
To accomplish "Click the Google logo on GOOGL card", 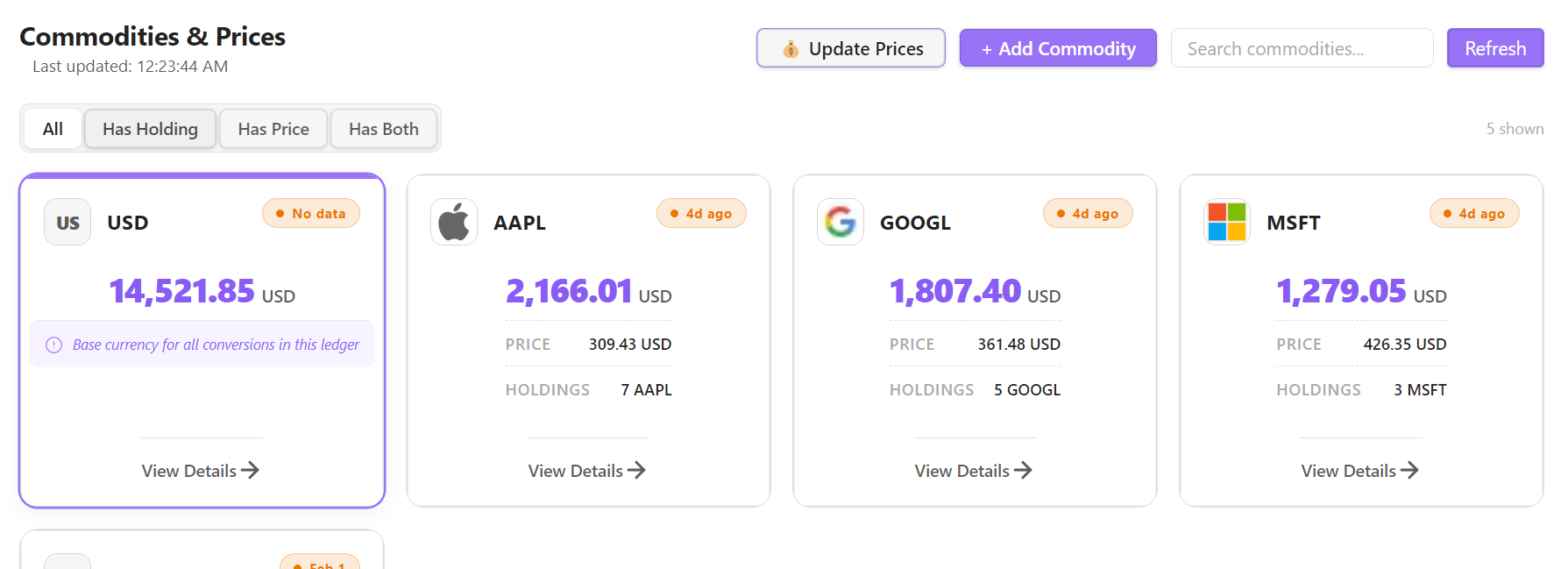I will coord(841,222).
